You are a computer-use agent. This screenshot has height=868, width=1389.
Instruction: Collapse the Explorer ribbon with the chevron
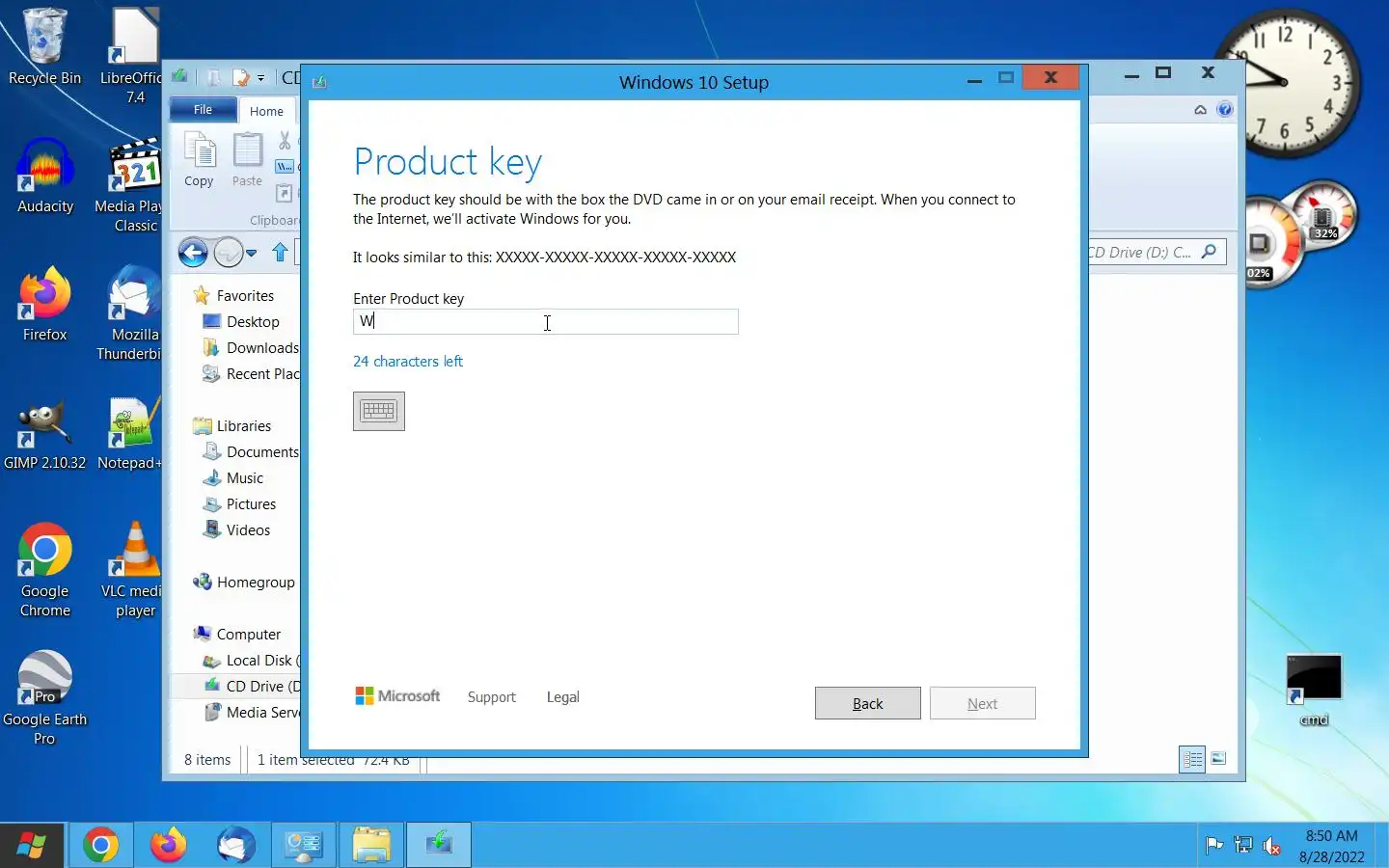(1200, 110)
